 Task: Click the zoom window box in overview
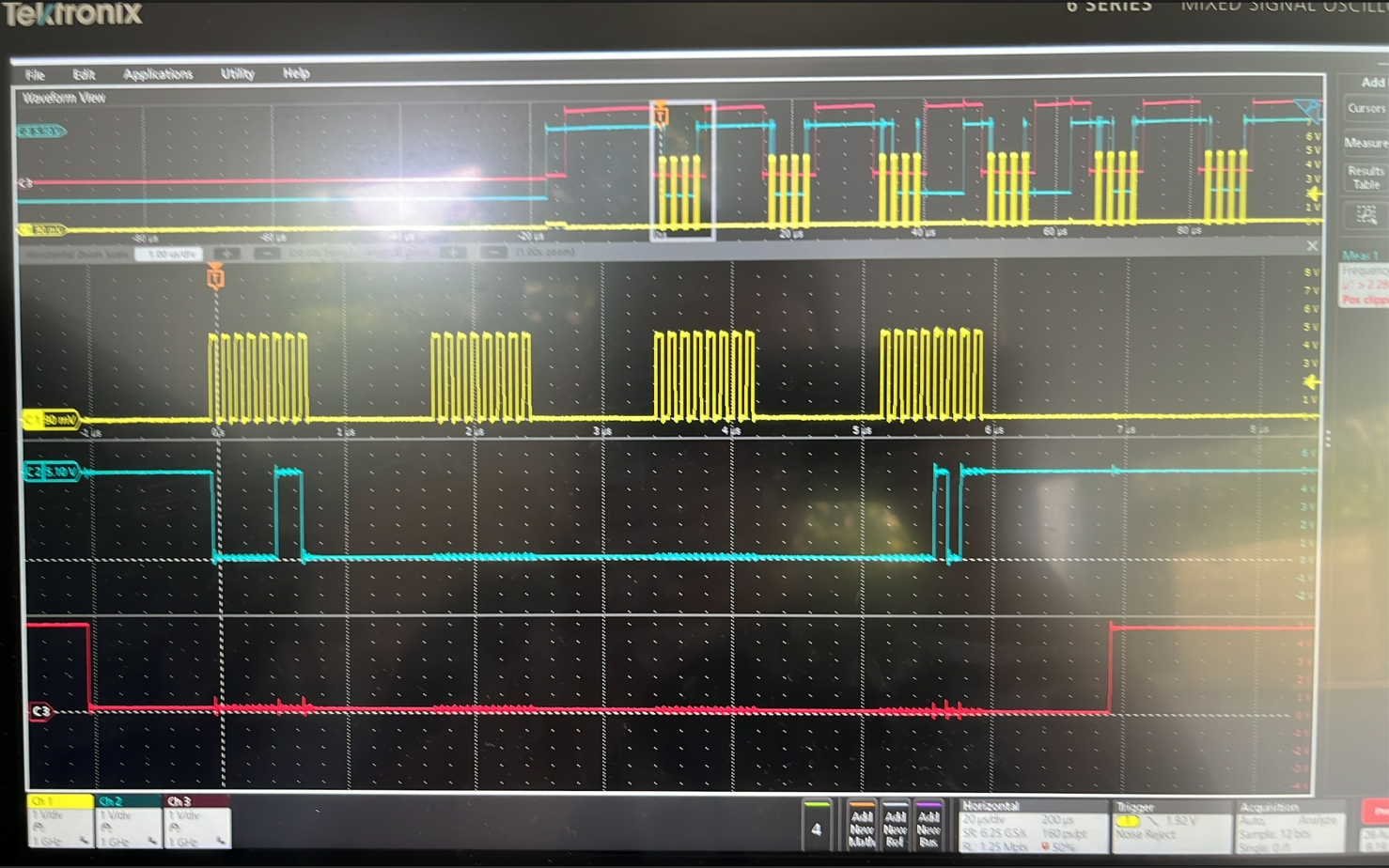[x=683, y=170]
